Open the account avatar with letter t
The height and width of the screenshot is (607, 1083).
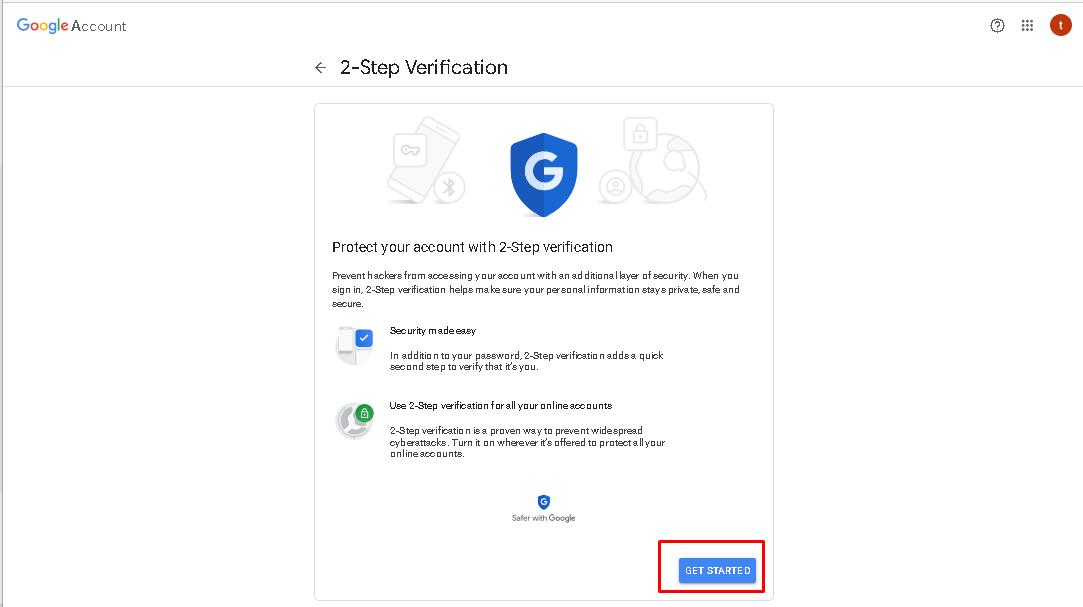1060,26
